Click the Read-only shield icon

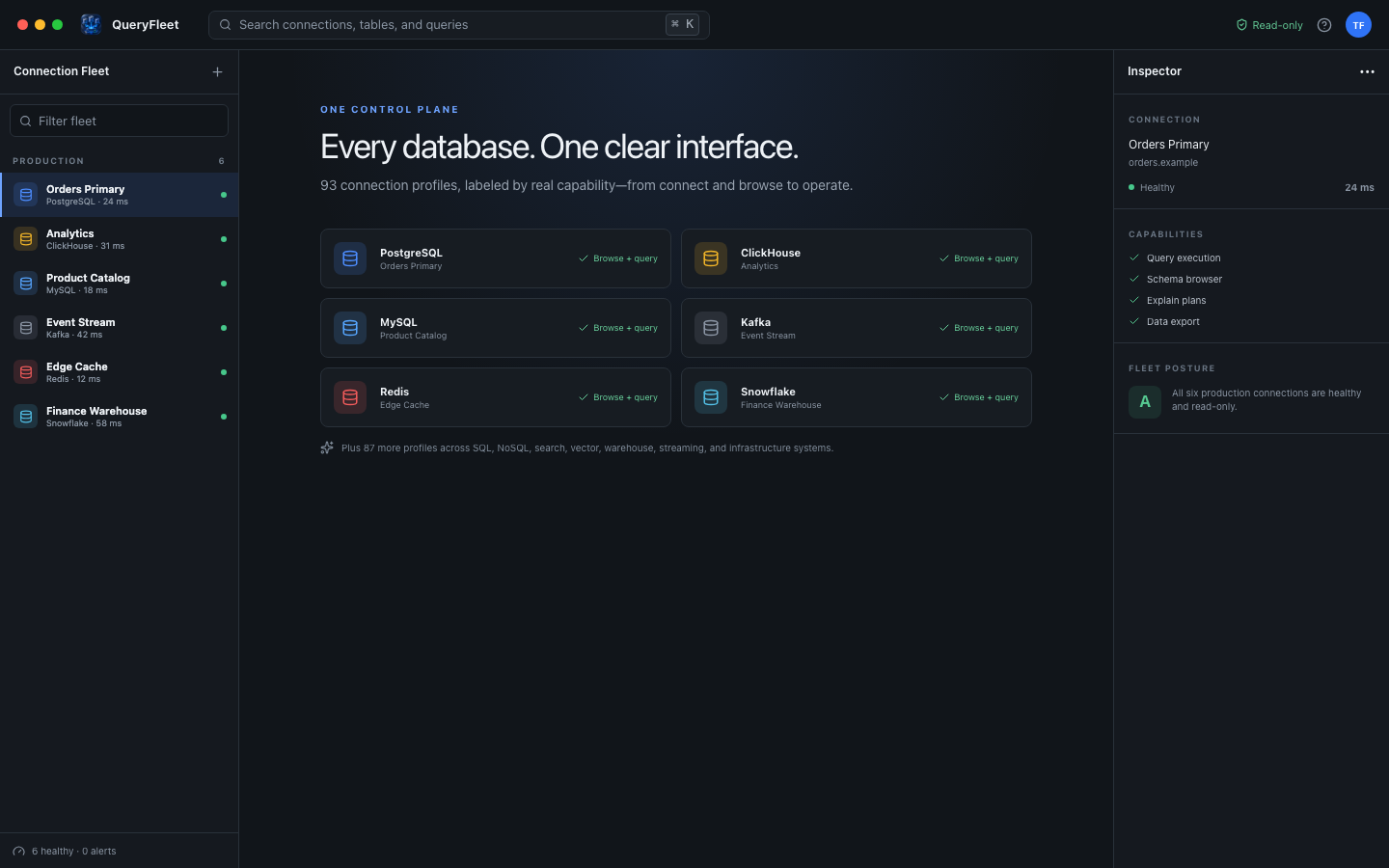1242,25
